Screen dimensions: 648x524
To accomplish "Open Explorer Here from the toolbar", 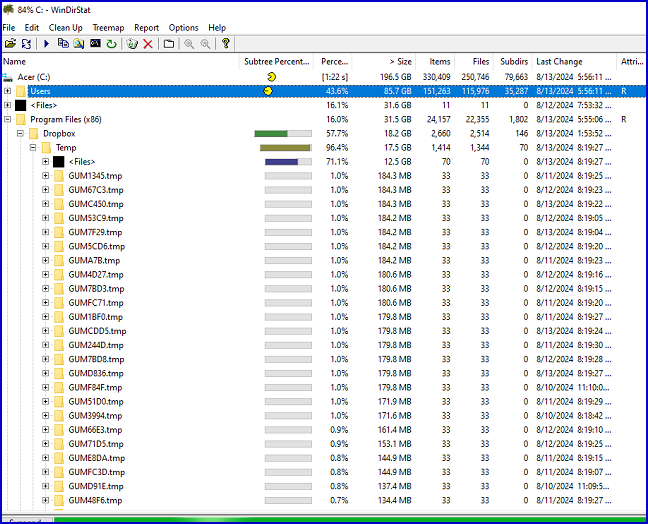I will click(x=78, y=44).
